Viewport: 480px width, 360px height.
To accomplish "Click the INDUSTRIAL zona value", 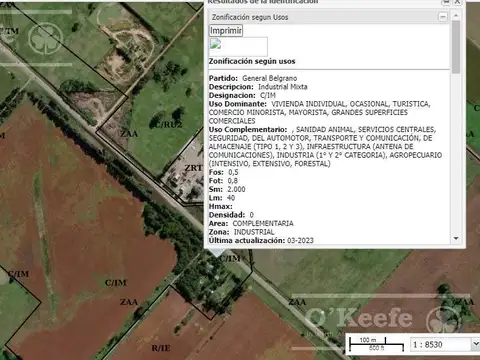I will (x=254, y=232).
